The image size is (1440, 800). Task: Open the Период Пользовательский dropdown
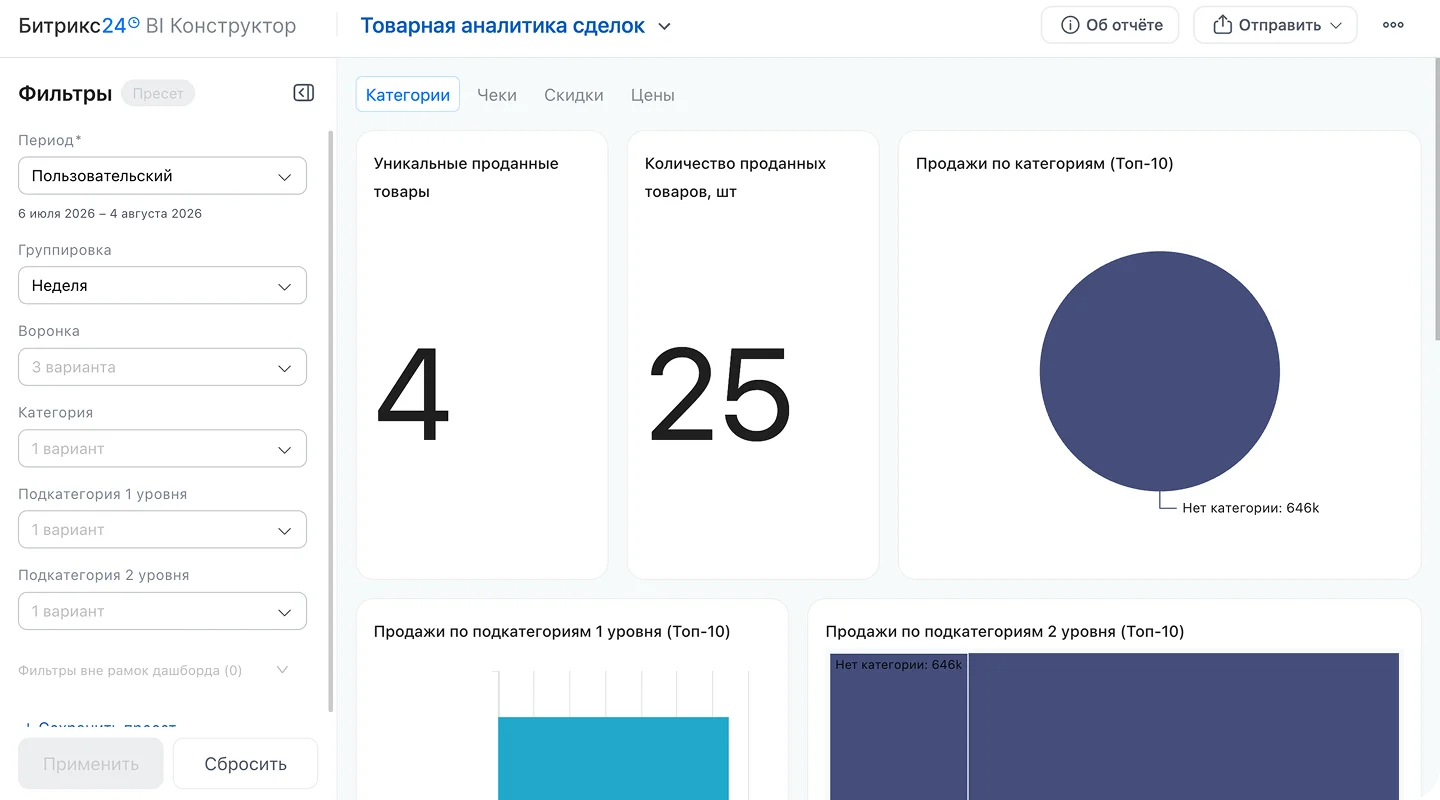pyautogui.click(x=162, y=176)
